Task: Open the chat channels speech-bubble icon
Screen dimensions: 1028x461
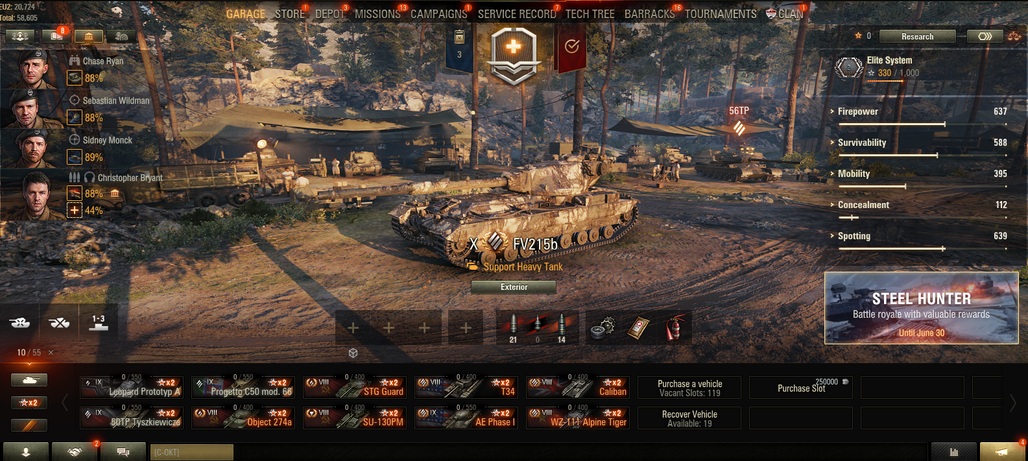Action: pos(123,451)
